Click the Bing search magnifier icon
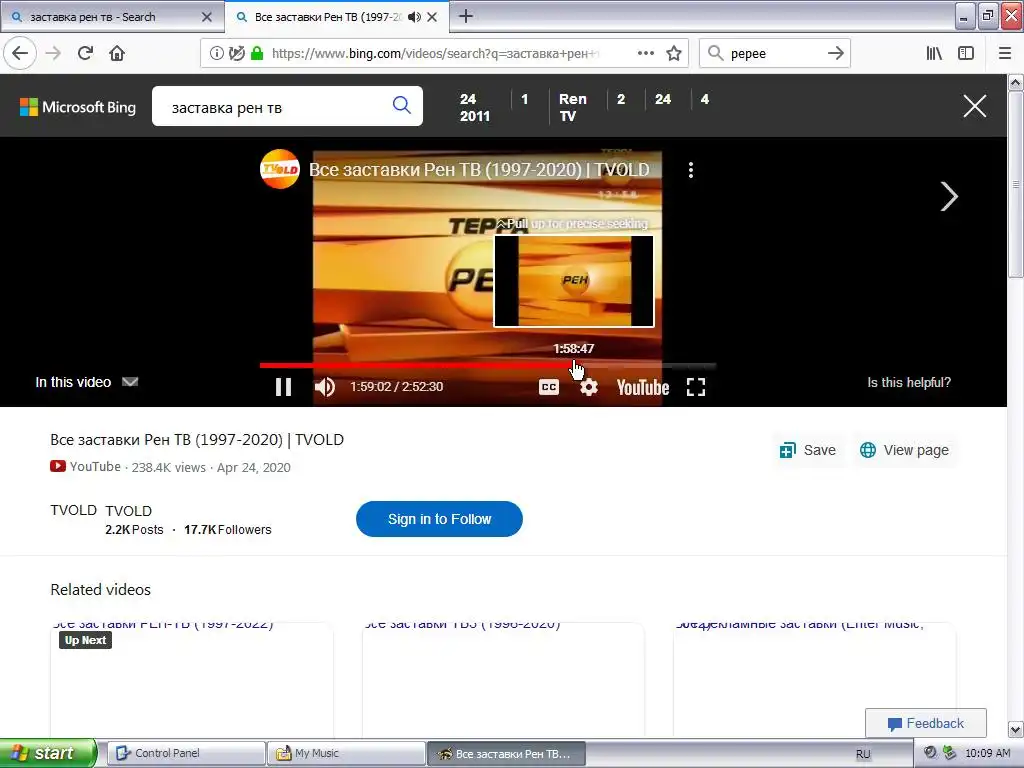Viewport: 1024px width, 768px height. tap(402, 105)
